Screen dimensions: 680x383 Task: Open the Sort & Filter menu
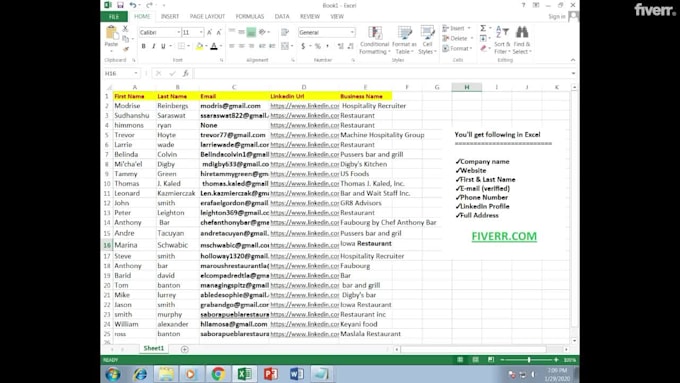(502, 40)
